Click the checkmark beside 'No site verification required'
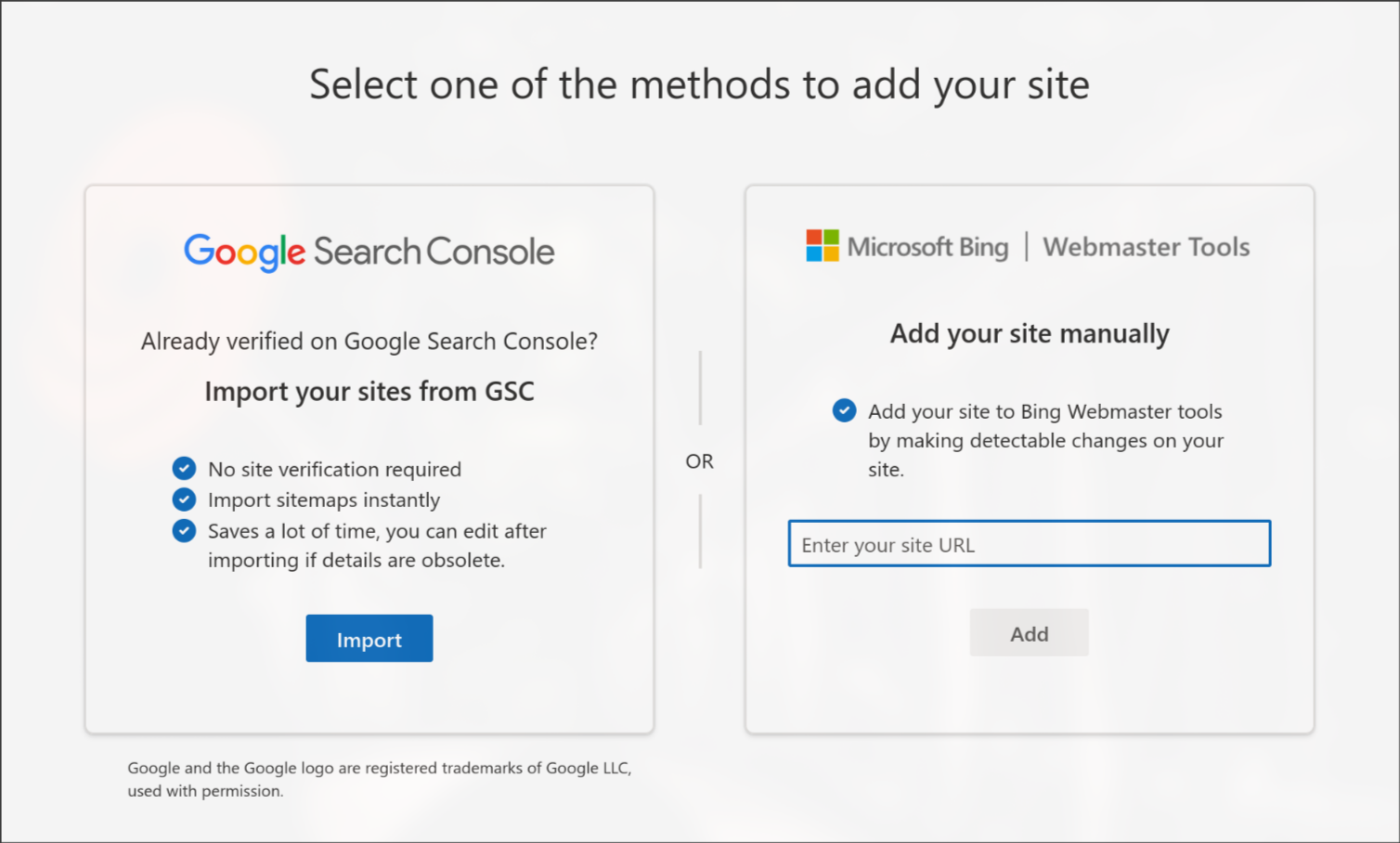The width and height of the screenshot is (1400, 843). 184,469
